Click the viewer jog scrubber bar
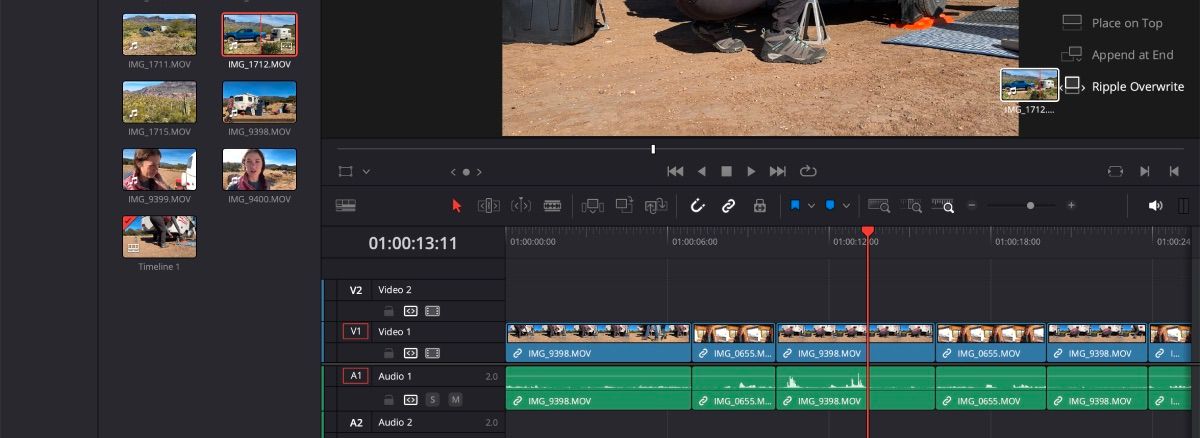The height and width of the screenshot is (438, 1200). (761, 149)
